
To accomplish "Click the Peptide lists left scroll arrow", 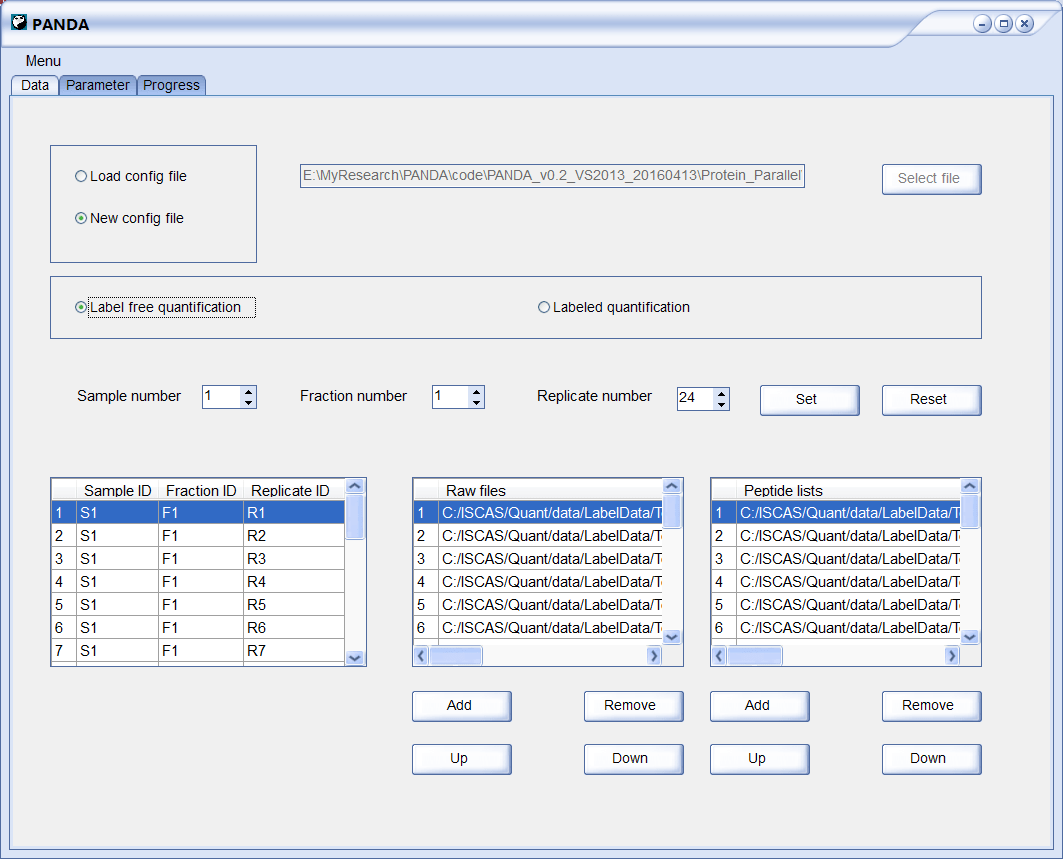I will pos(719,656).
